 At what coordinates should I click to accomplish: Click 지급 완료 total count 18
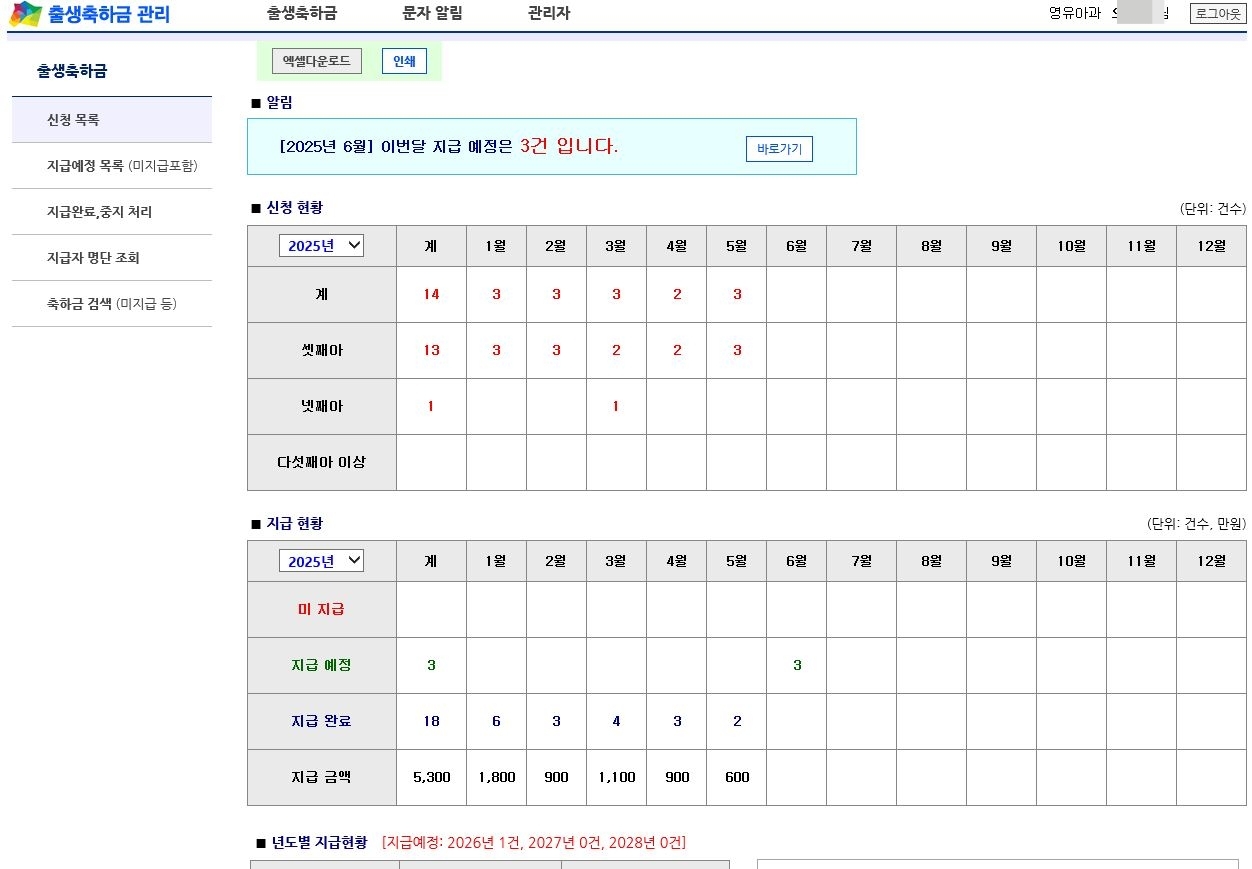[x=431, y=722]
